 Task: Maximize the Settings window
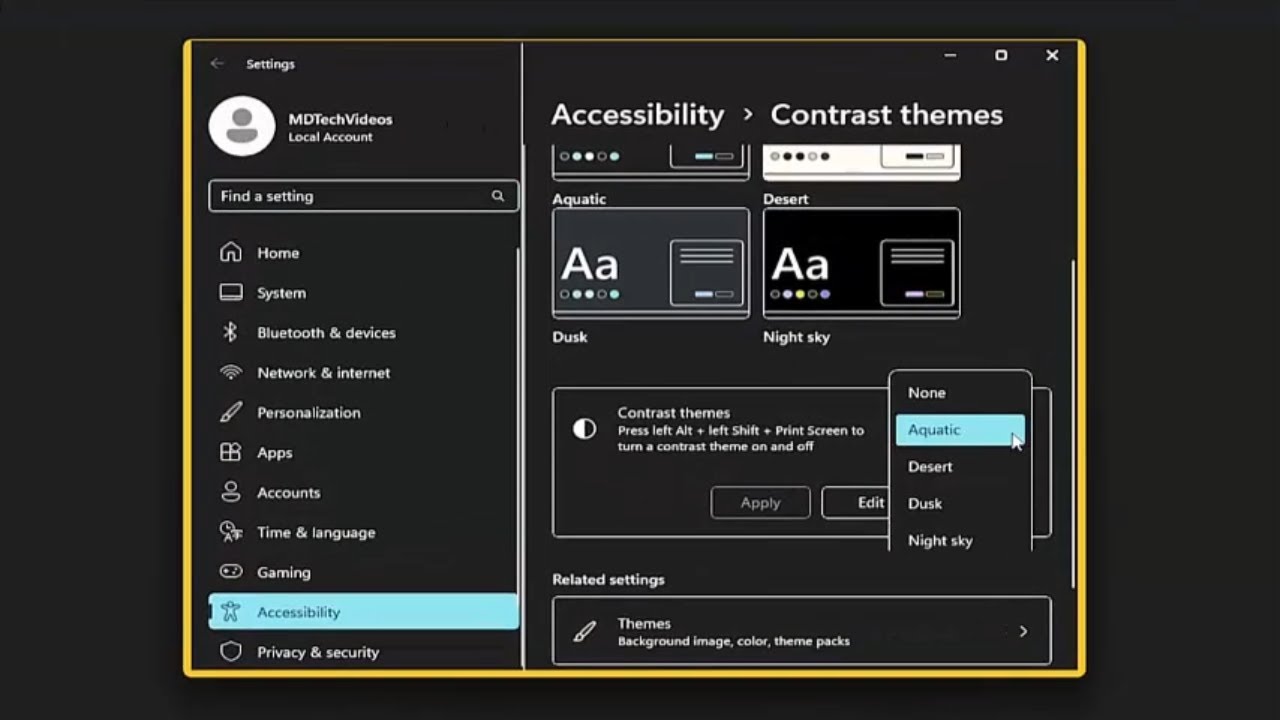[1001, 55]
